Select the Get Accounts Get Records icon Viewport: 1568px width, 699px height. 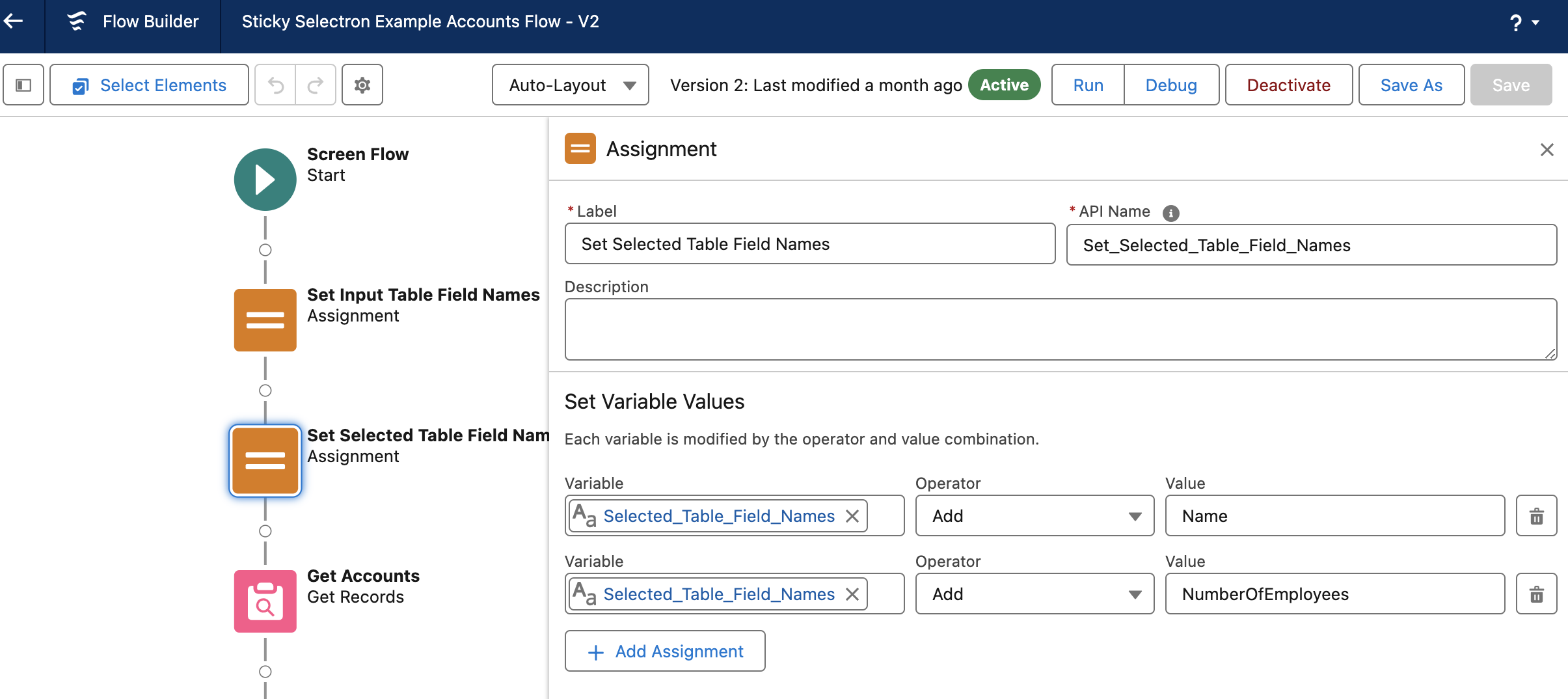click(x=265, y=601)
